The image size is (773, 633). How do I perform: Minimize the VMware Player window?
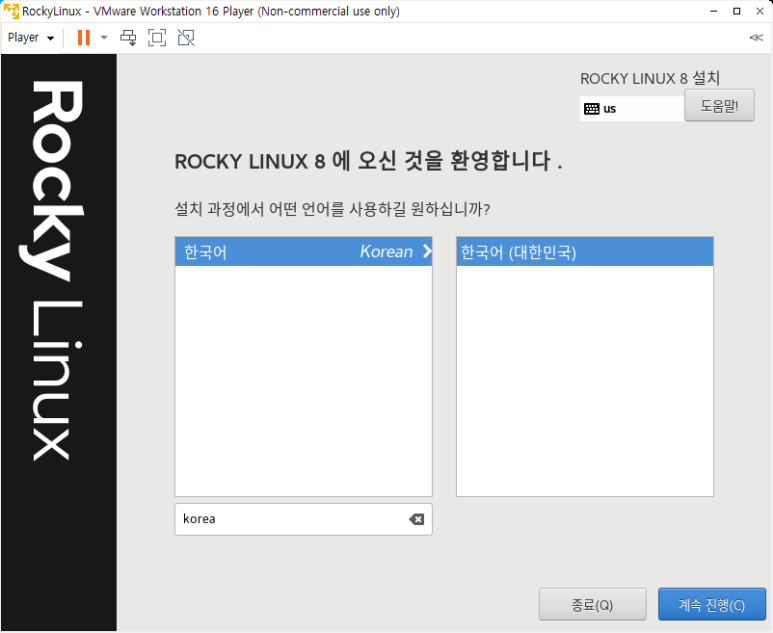click(x=713, y=11)
